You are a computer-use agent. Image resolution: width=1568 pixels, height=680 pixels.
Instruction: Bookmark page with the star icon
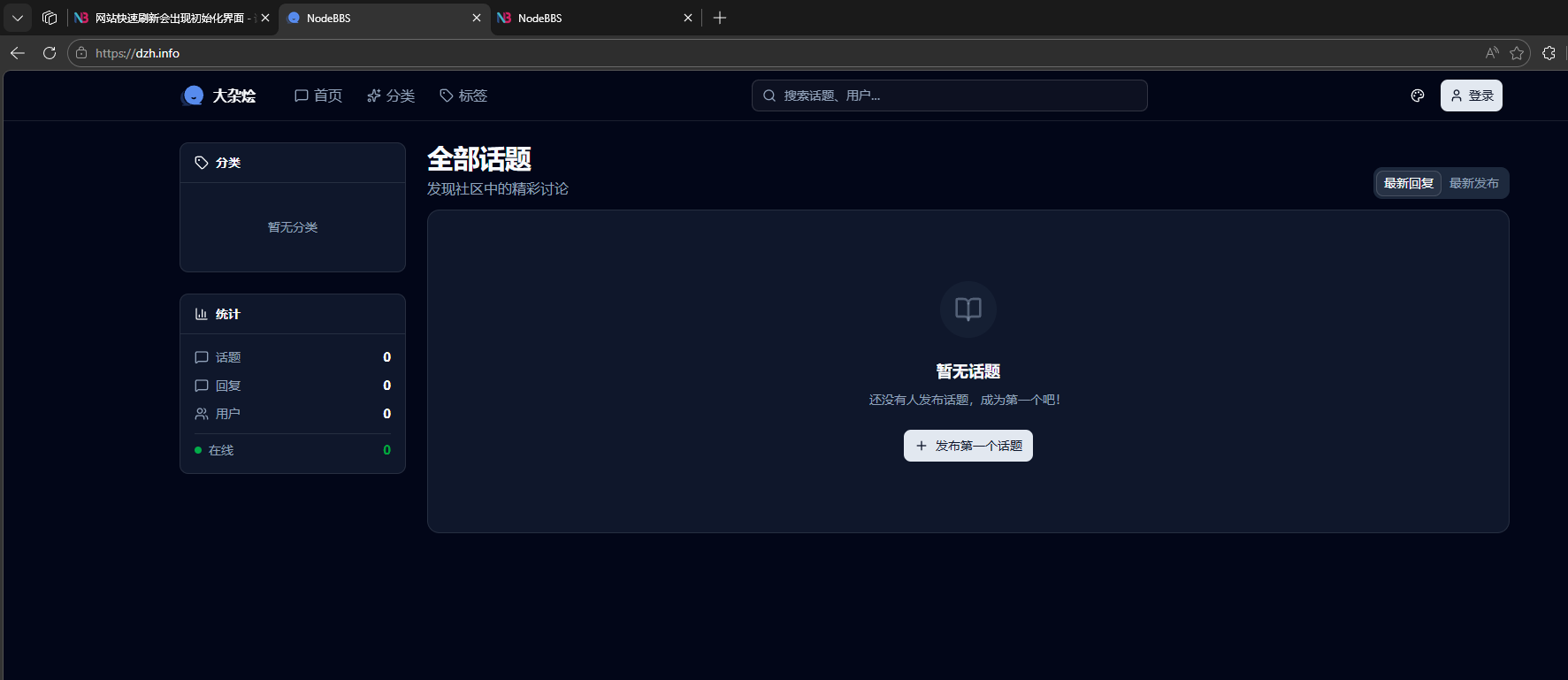click(1517, 53)
